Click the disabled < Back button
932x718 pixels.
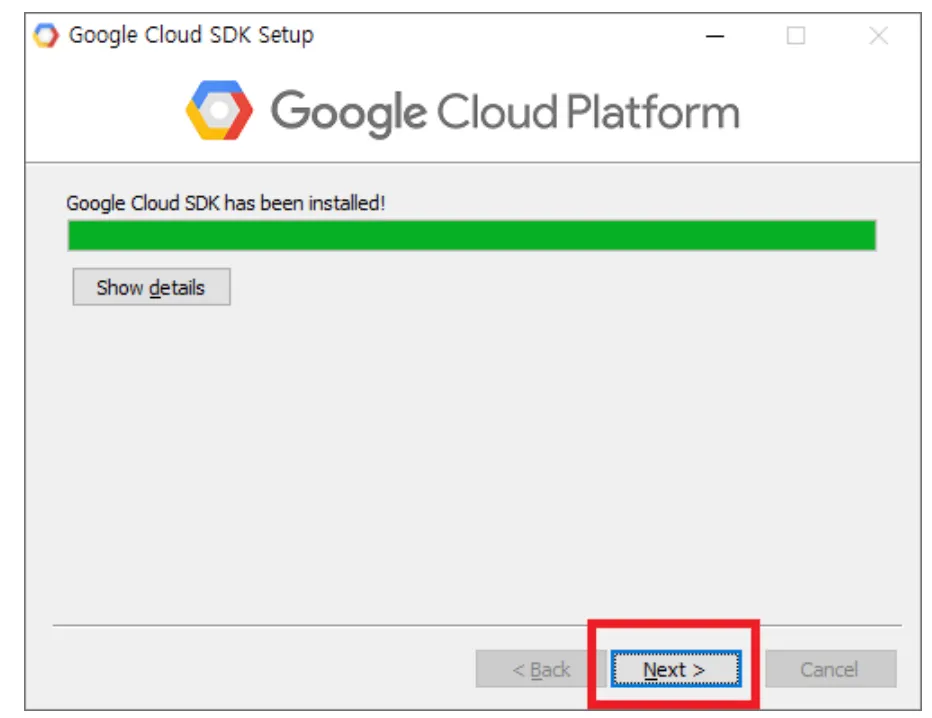pyautogui.click(x=541, y=670)
